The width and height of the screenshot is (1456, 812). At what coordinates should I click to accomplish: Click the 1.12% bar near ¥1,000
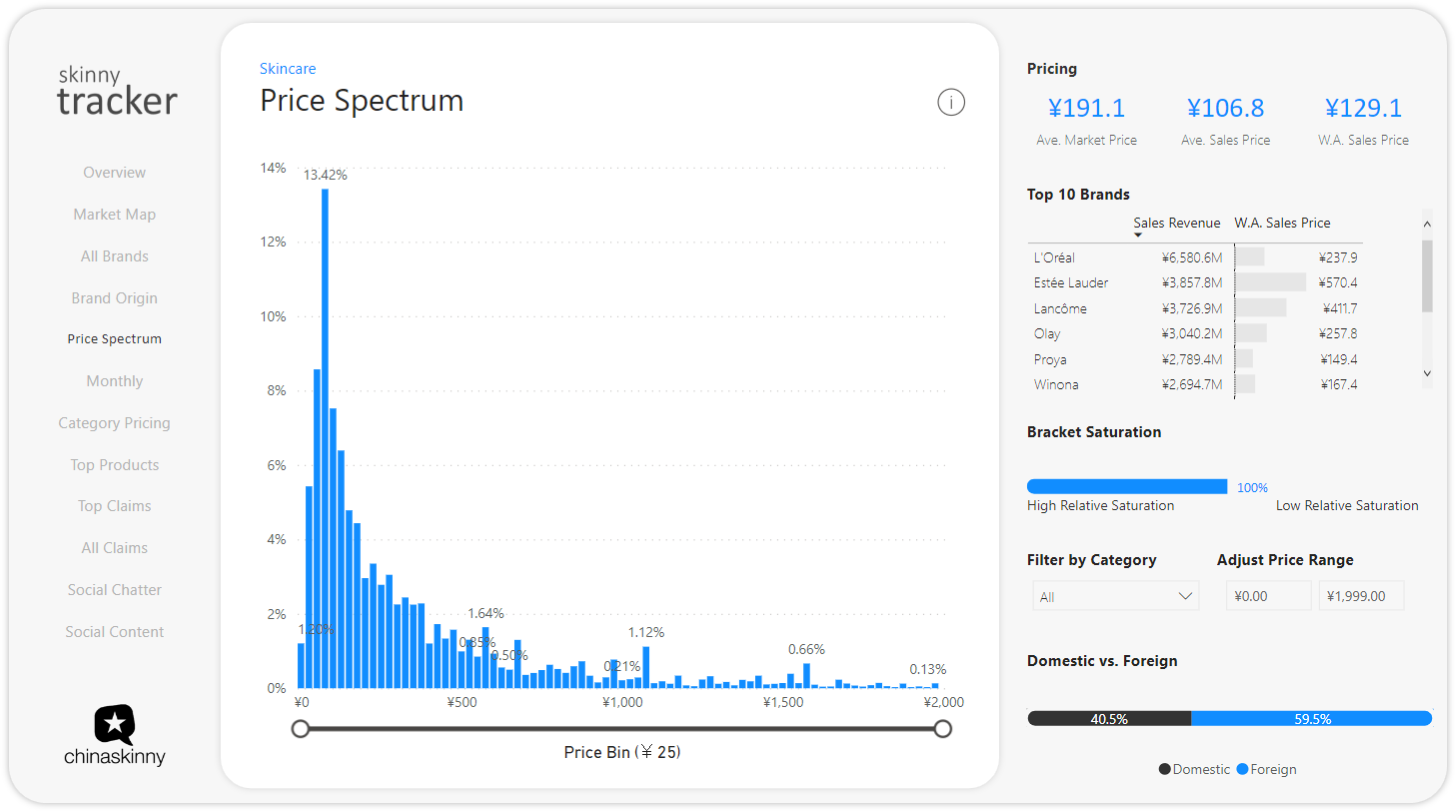pos(646,667)
